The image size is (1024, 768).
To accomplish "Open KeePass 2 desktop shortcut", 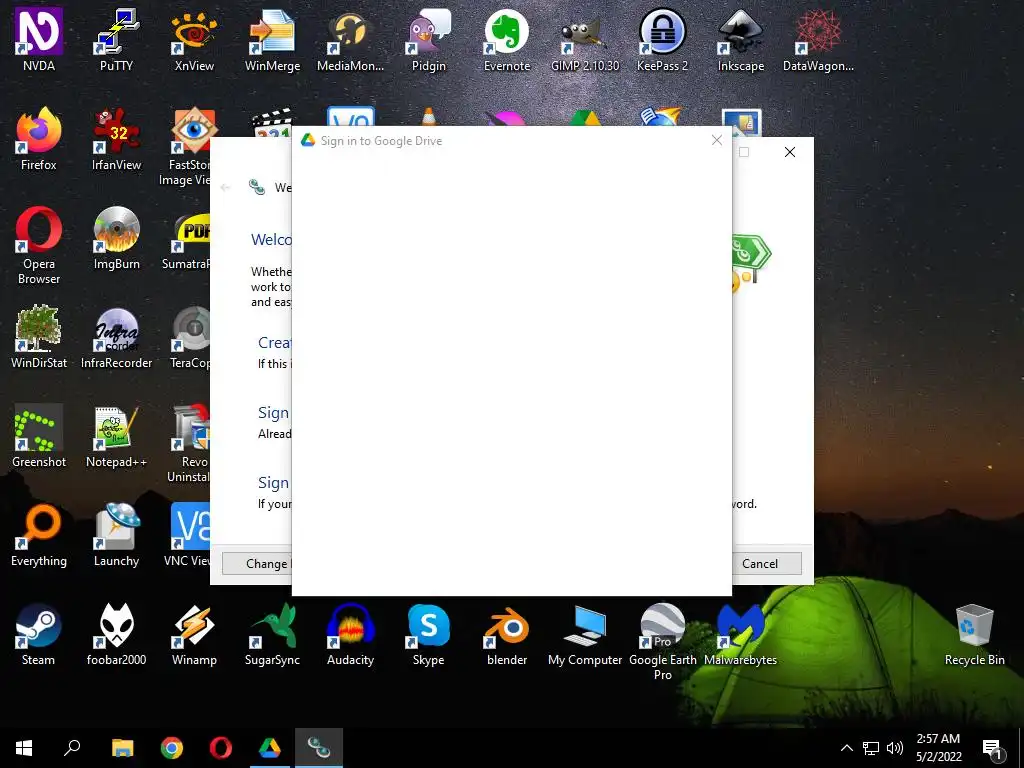I will point(662,39).
